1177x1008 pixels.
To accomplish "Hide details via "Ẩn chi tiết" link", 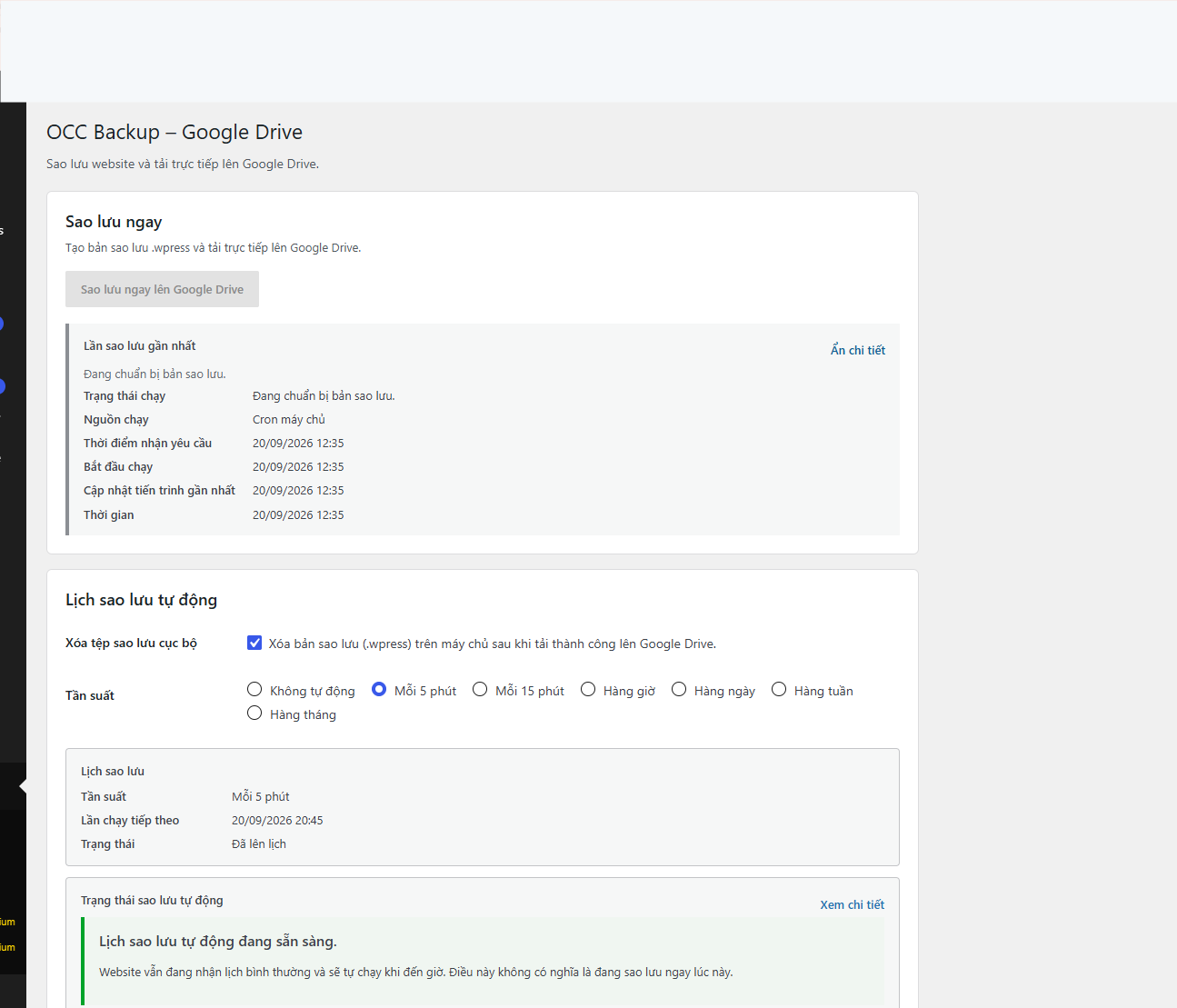I will (857, 350).
